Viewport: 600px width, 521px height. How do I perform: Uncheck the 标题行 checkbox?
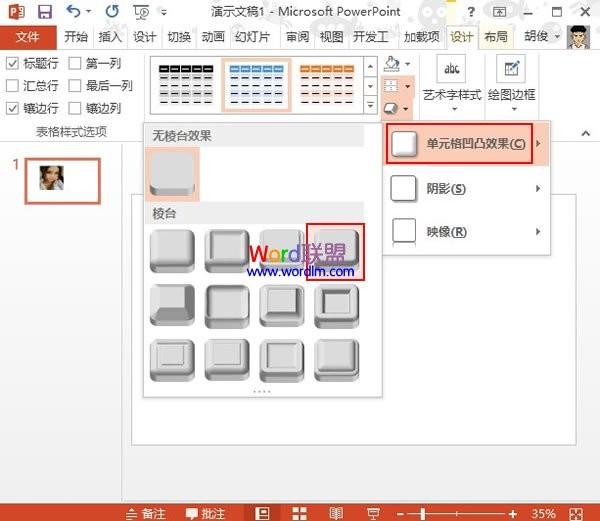[x=12, y=63]
